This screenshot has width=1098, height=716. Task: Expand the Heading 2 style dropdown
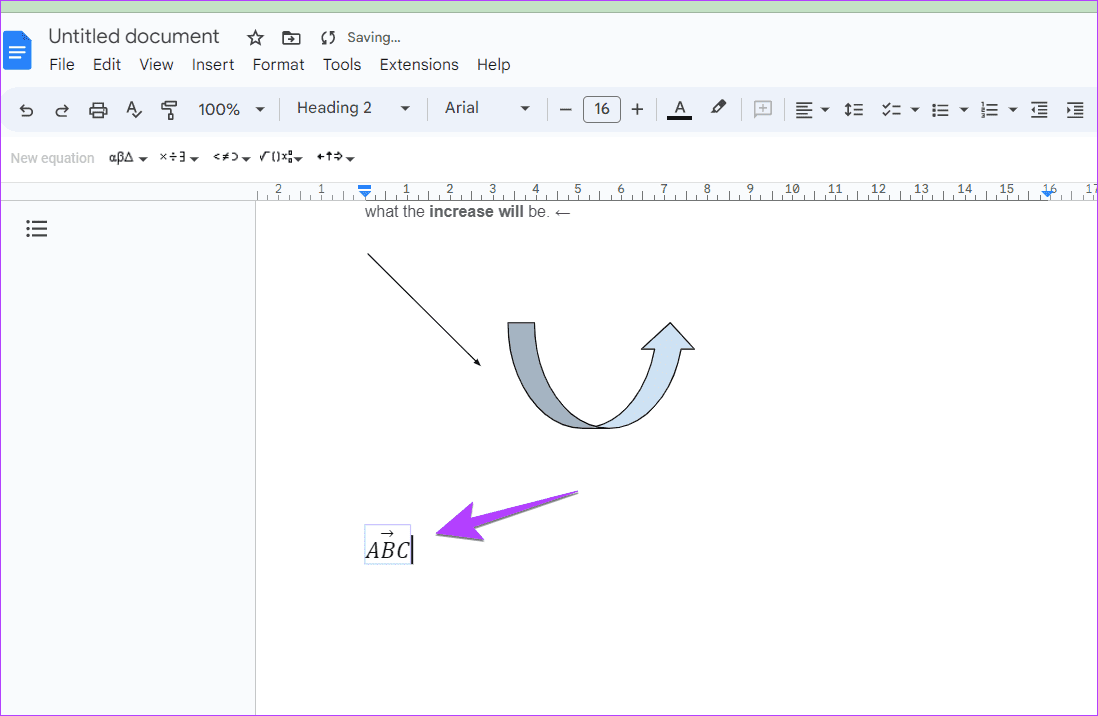click(x=353, y=108)
